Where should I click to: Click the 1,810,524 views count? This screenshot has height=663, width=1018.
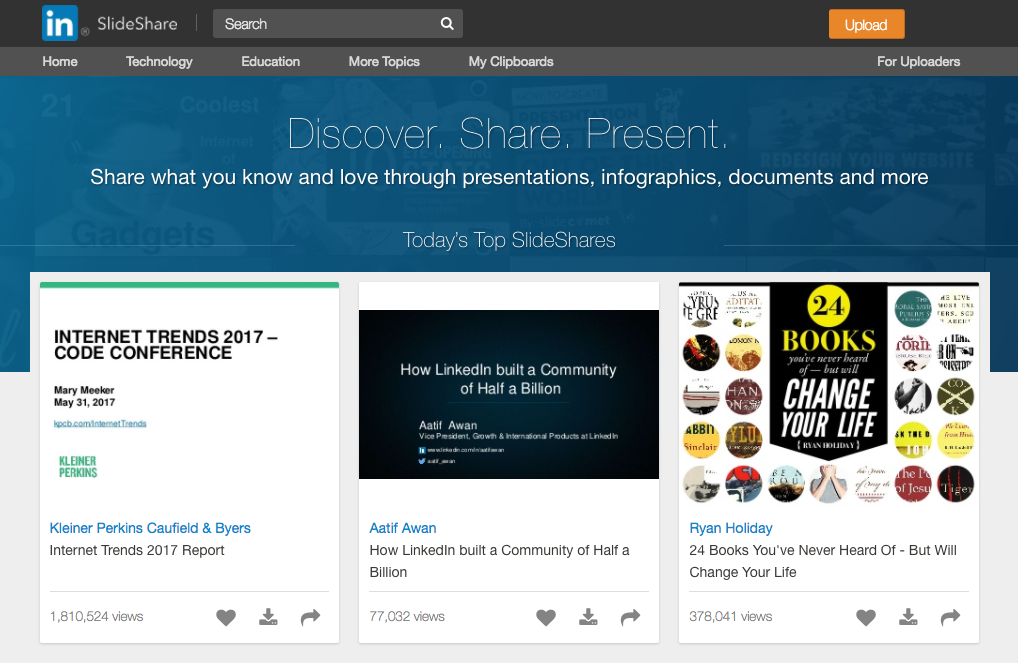tap(97, 616)
